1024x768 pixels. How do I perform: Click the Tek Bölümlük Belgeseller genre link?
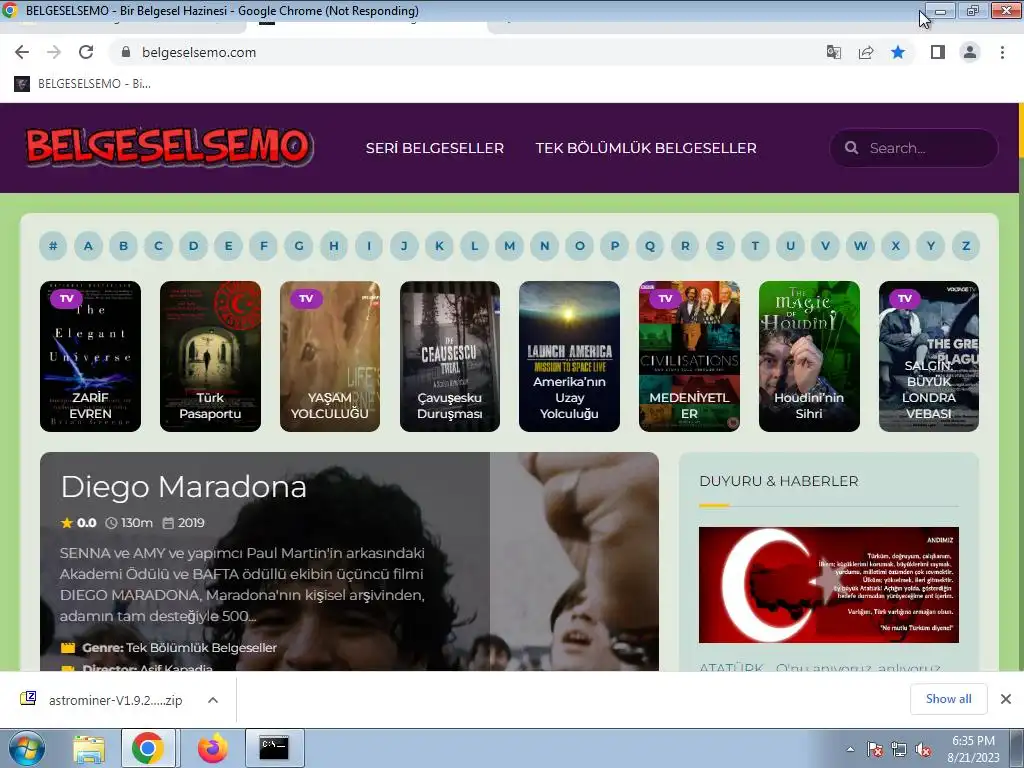201,648
